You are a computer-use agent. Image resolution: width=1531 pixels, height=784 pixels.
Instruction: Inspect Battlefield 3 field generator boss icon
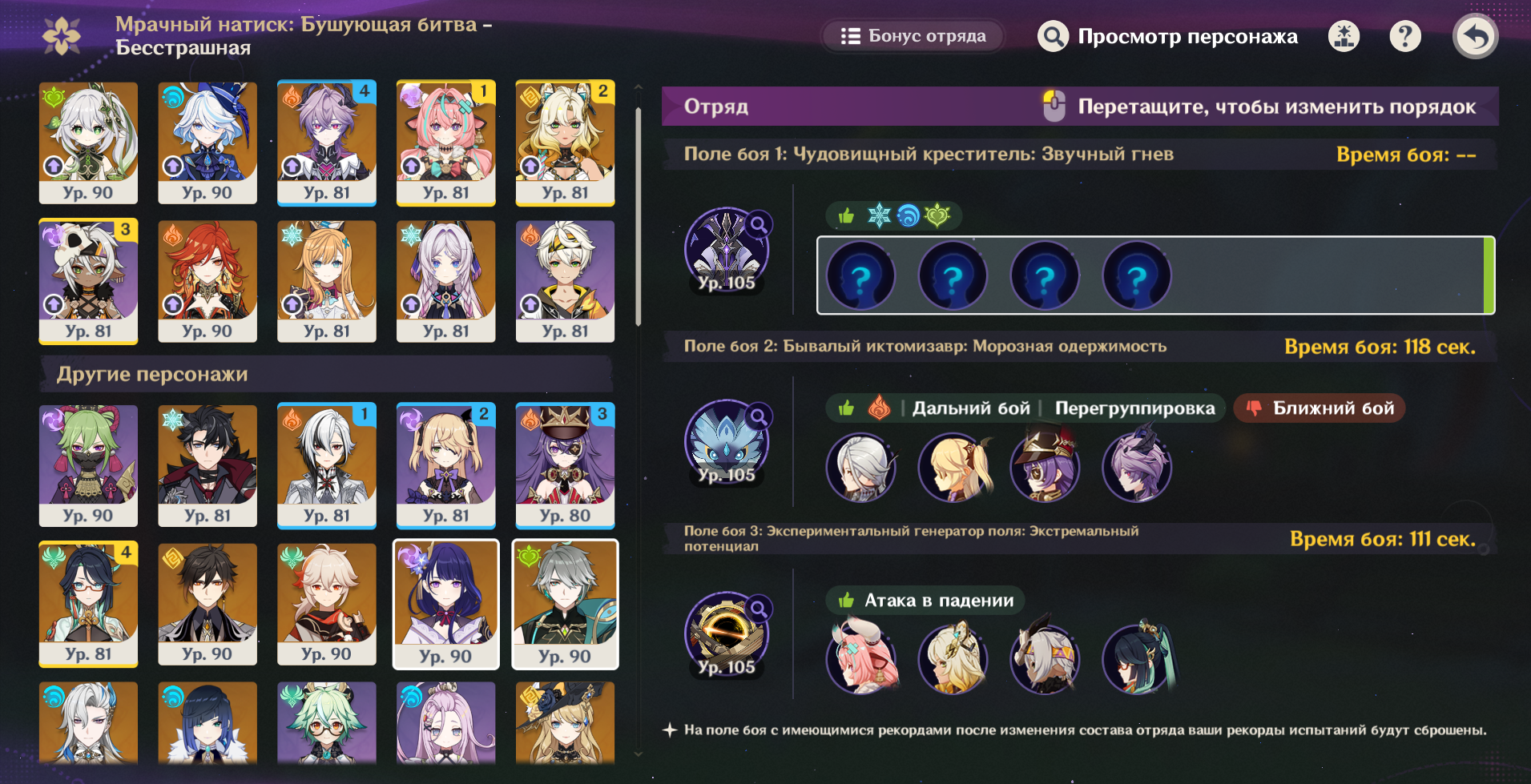pyautogui.click(x=727, y=634)
